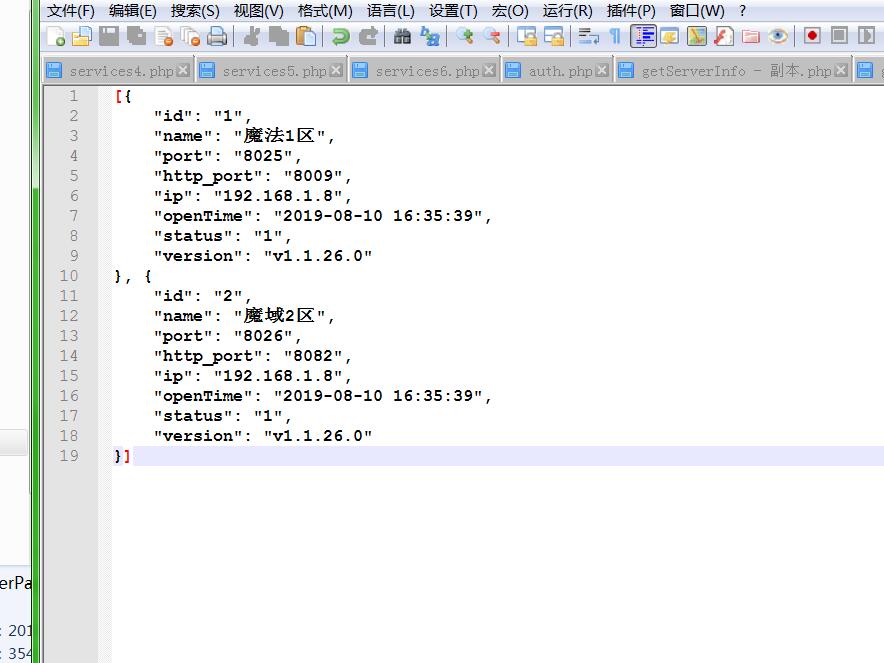Select the services5.php tab

point(274,71)
